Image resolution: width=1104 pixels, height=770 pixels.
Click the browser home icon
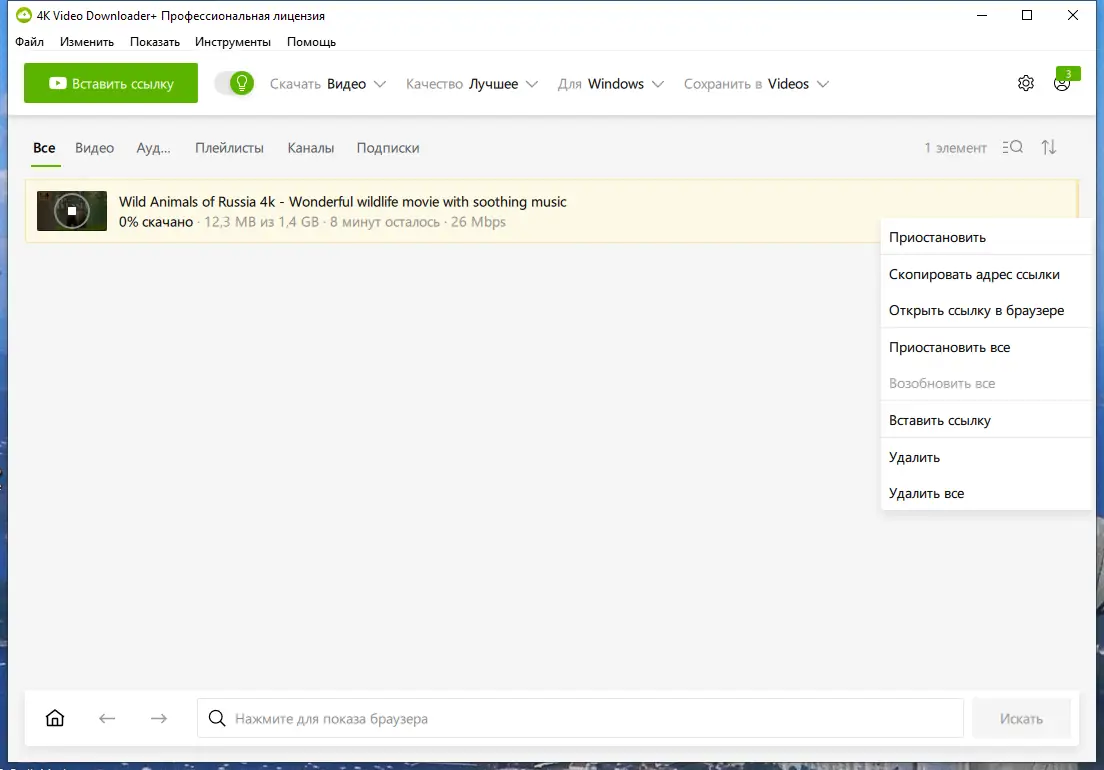point(55,718)
